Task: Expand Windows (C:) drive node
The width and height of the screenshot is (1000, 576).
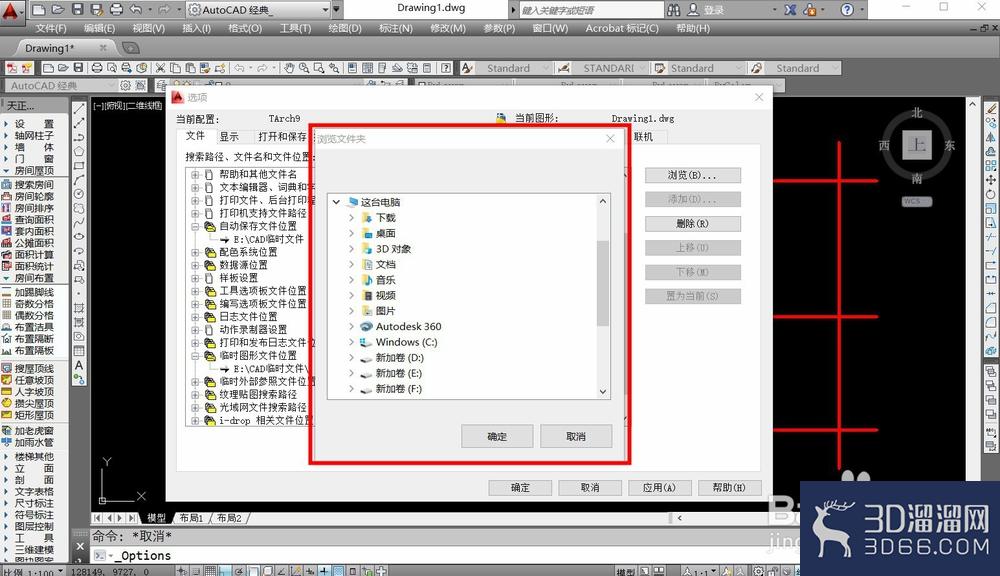Action: pyautogui.click(x=351, y=342)
